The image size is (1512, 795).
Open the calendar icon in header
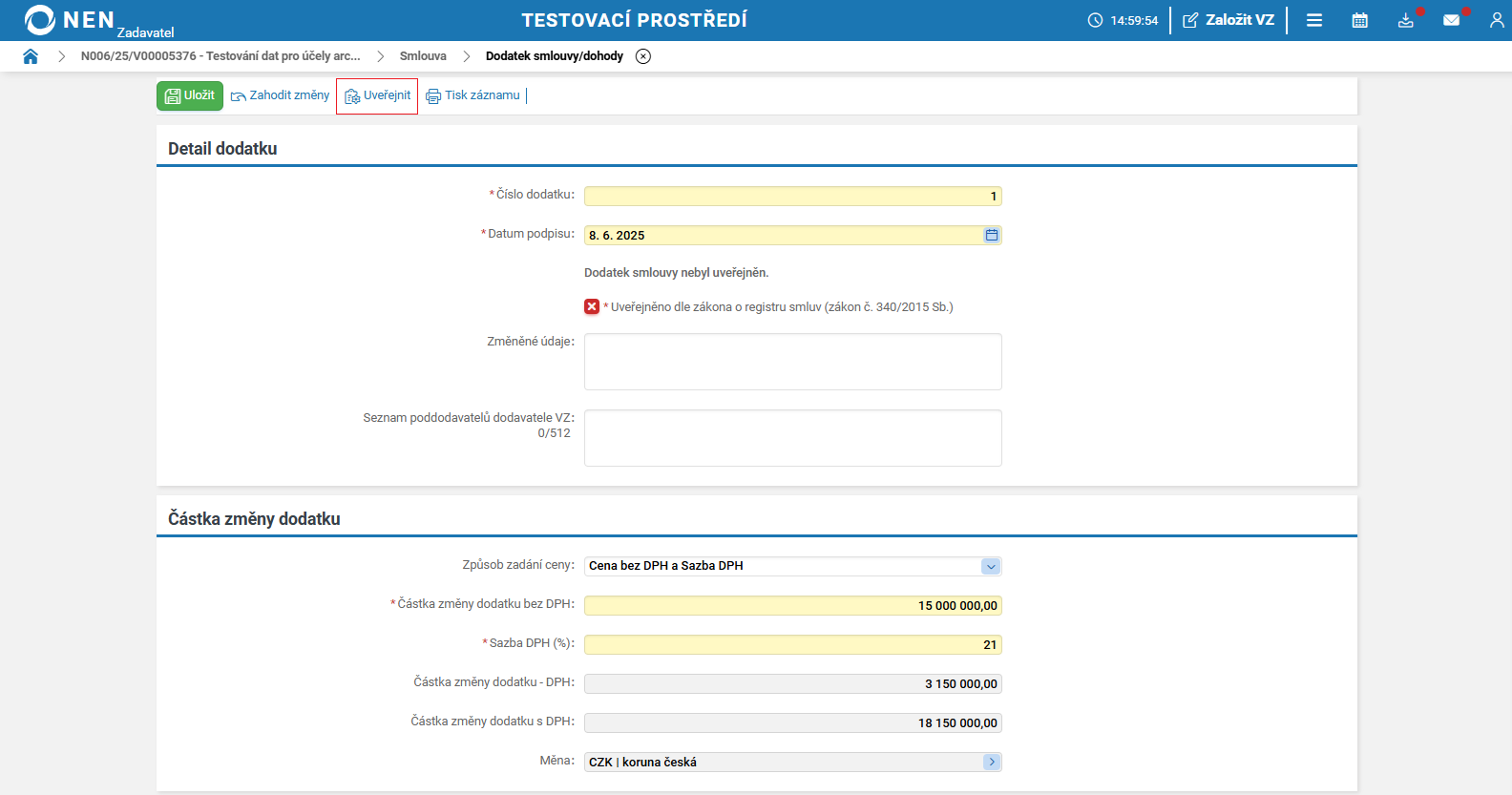(x=1360, y=20)
